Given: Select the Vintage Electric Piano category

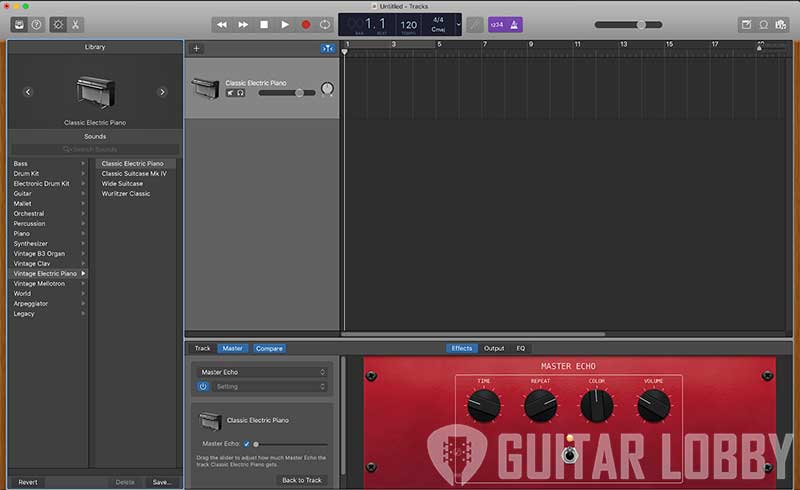Looking at the screenshot, I should coord(49,274).
